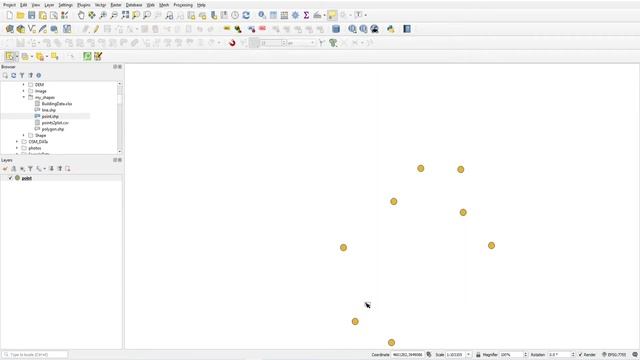Click the Coordinate field in status bar
640x360 pixels.
point(407,355)
